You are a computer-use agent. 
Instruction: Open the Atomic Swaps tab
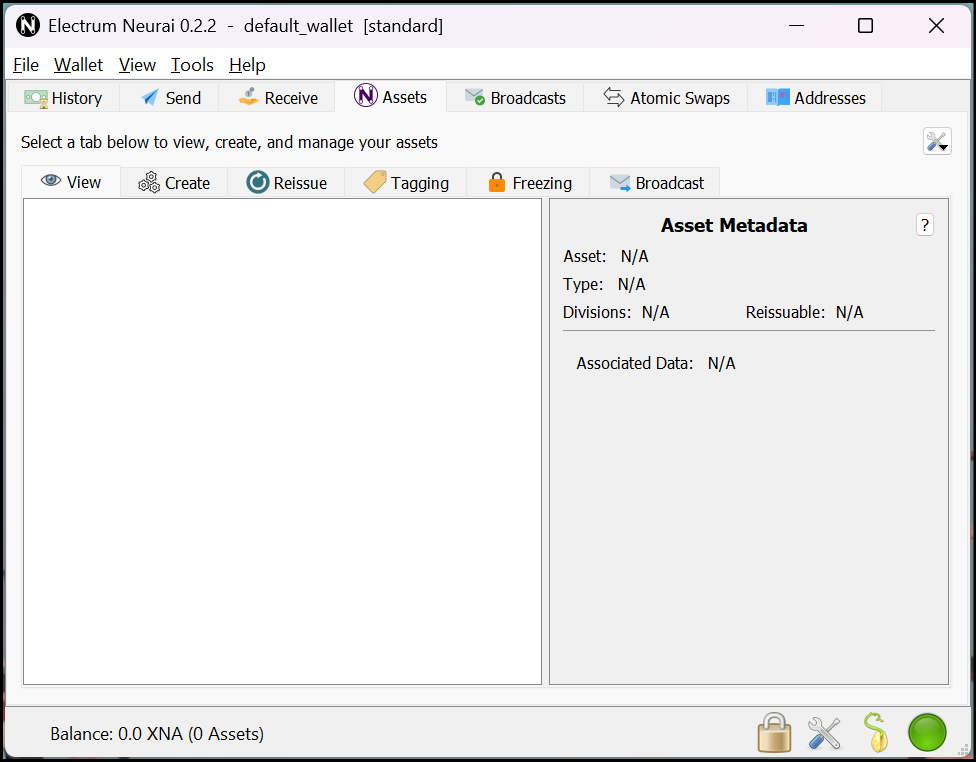pyautogui.click(x=666, y=98)
